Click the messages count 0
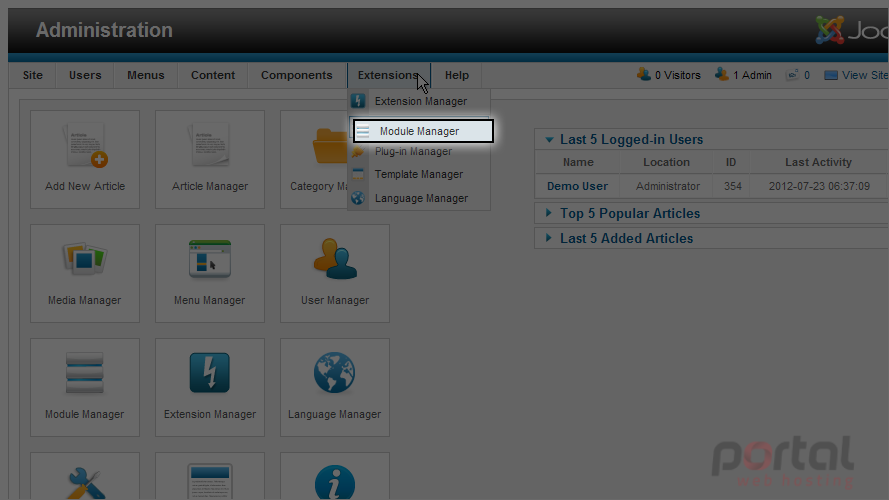 [807, 75]
